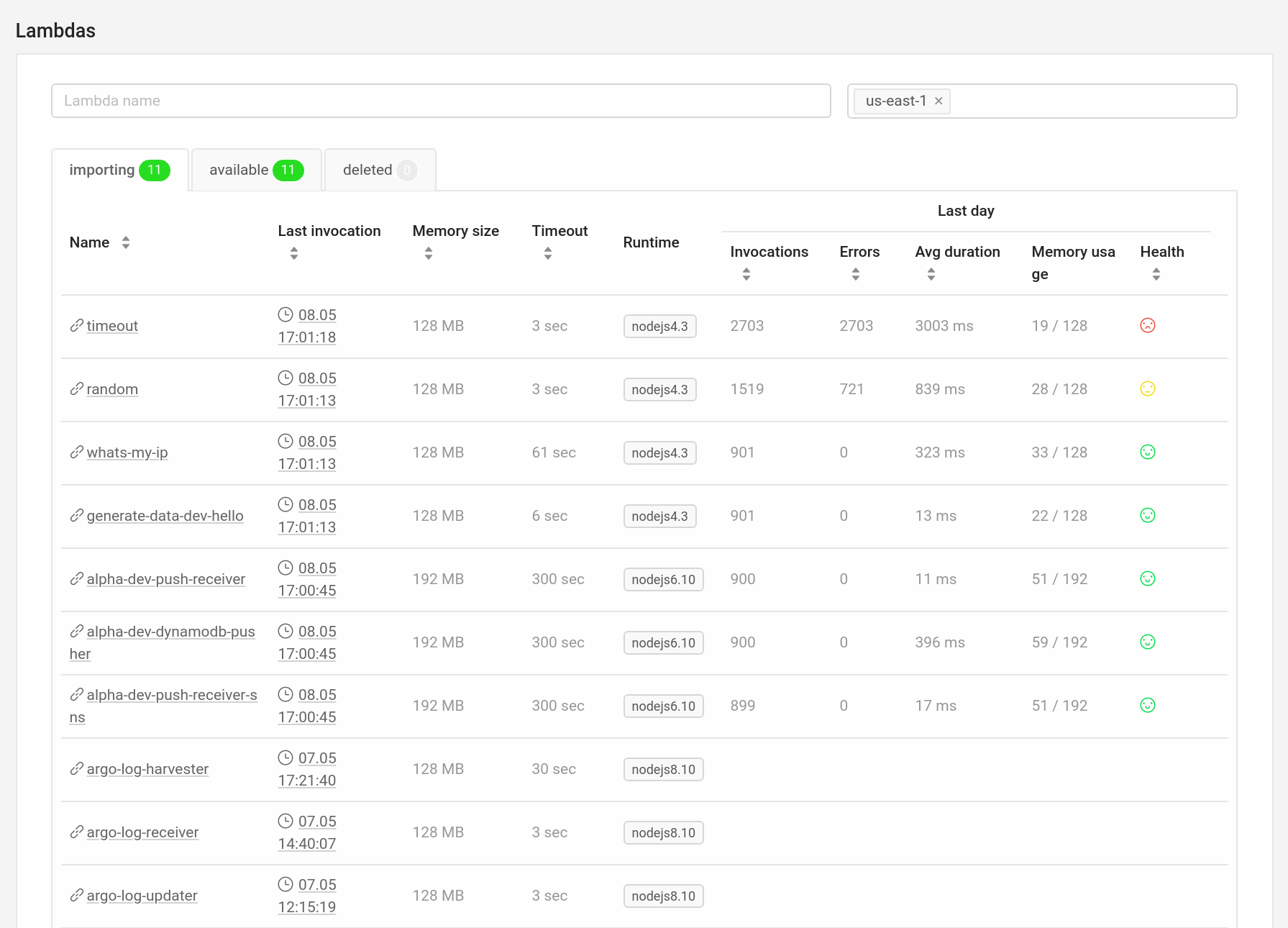Click the link icon beside argo-log-harvester

click(76, 769)
